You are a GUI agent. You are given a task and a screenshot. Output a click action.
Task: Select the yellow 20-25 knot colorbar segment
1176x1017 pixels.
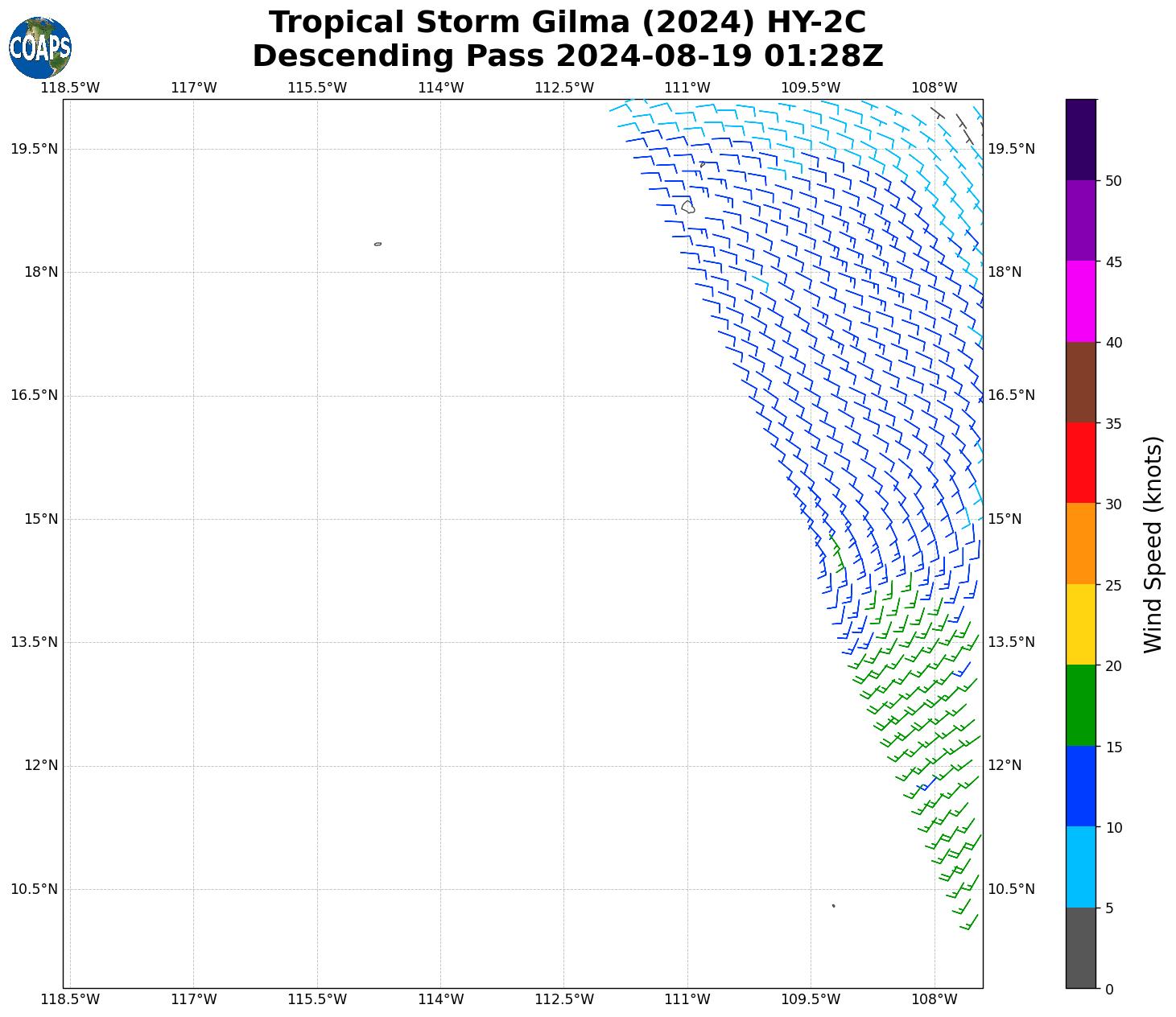point(1080,624)
